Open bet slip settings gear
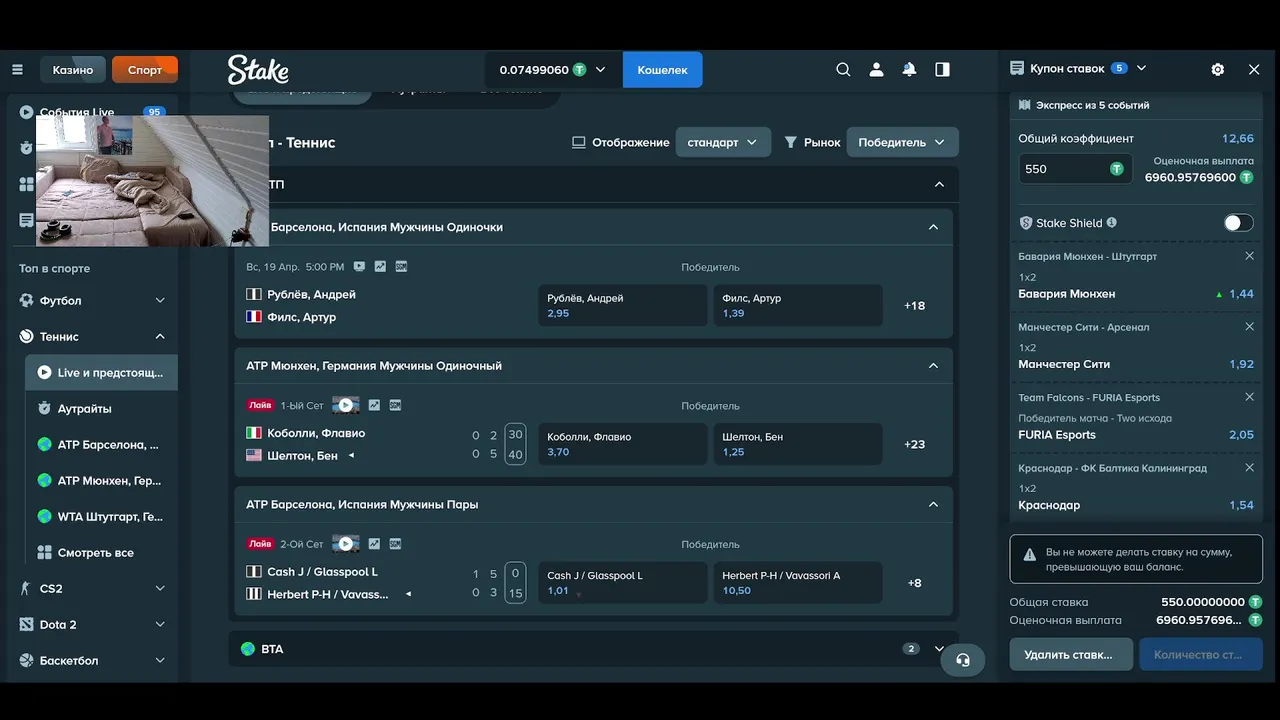Screen dimensions: 1280x720 (x=1217, y=70)
